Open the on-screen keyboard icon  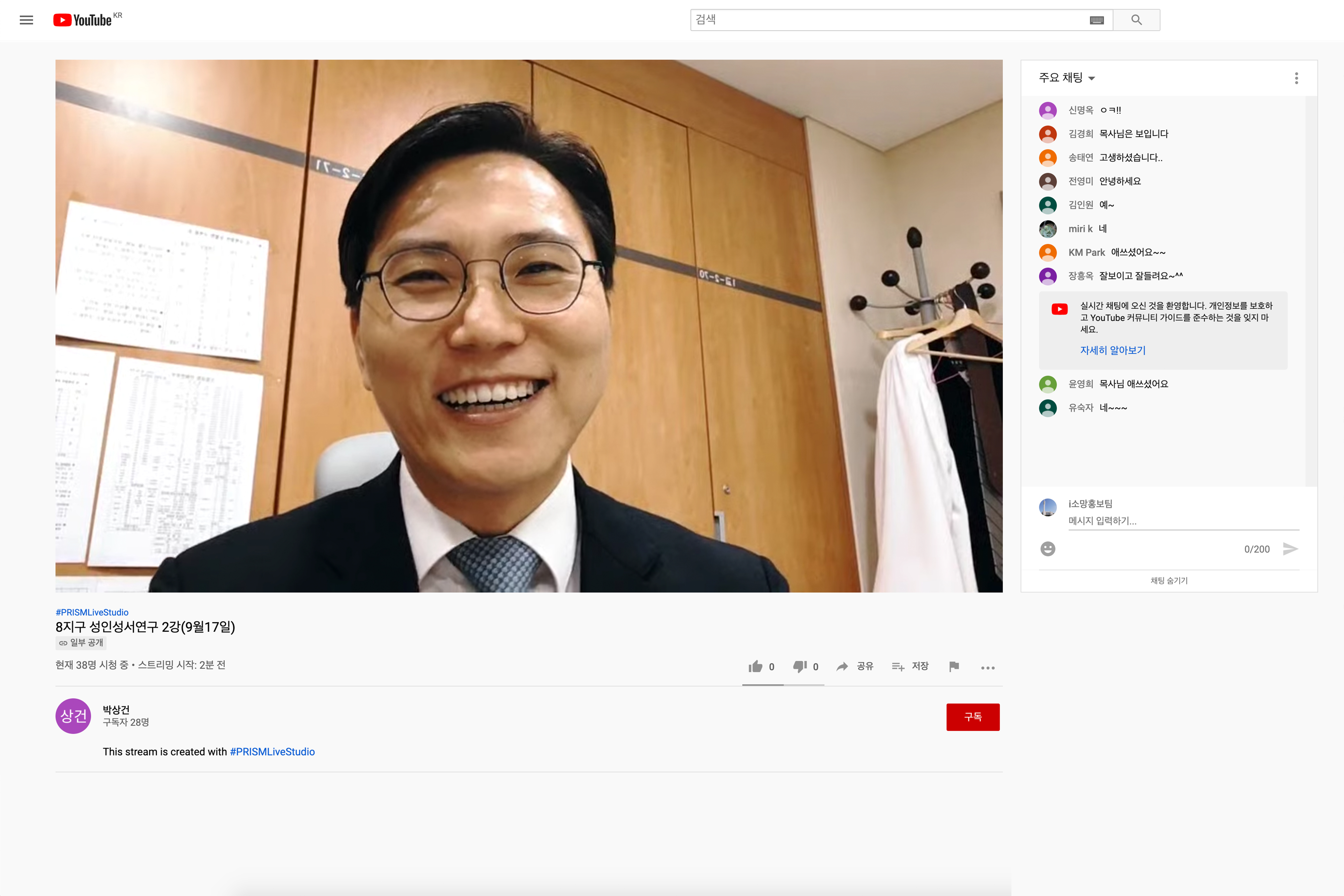(x=1097, y=20)
